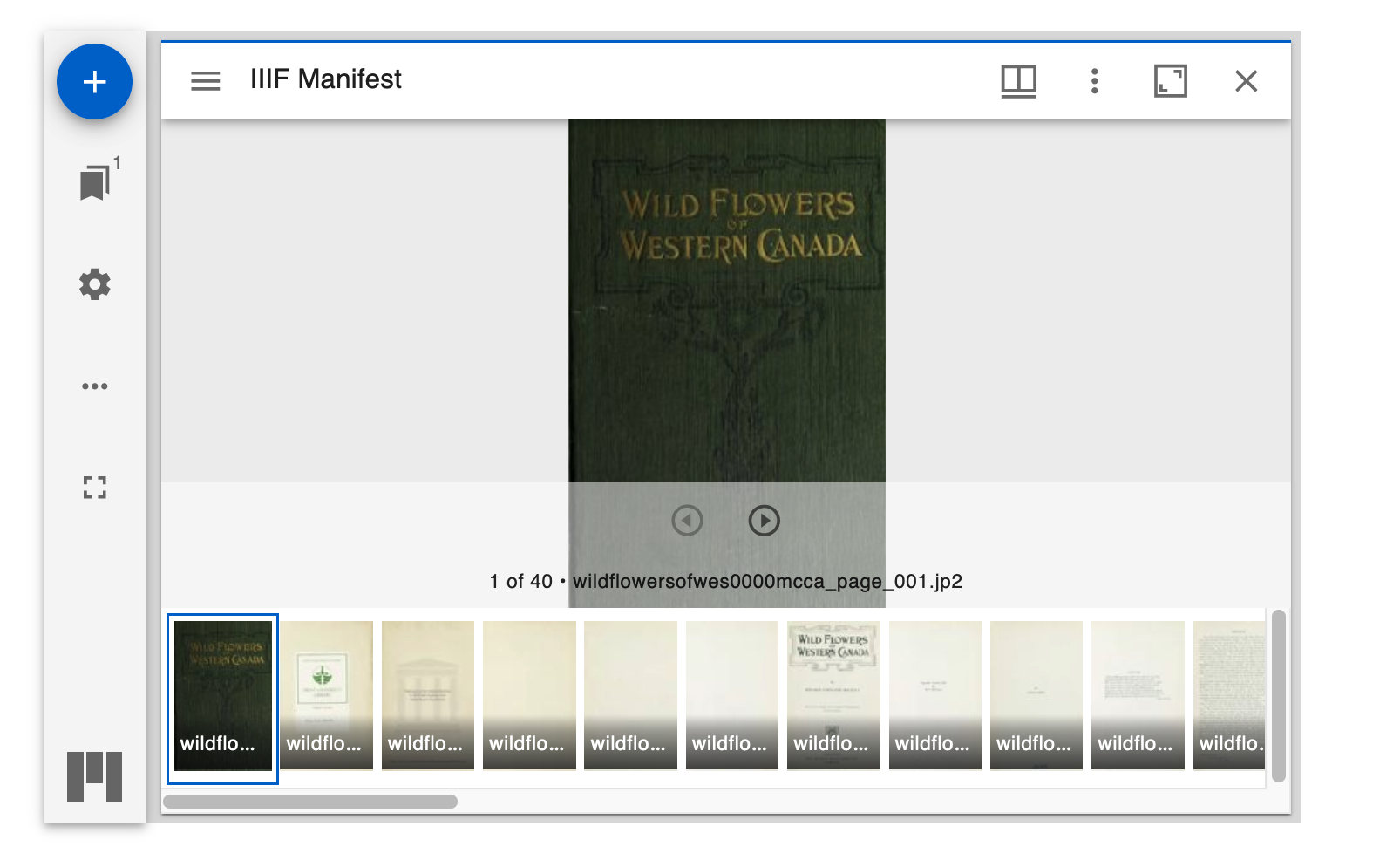
Task: Open the IIIF Manifest window side menu
Action: point(205,80)
